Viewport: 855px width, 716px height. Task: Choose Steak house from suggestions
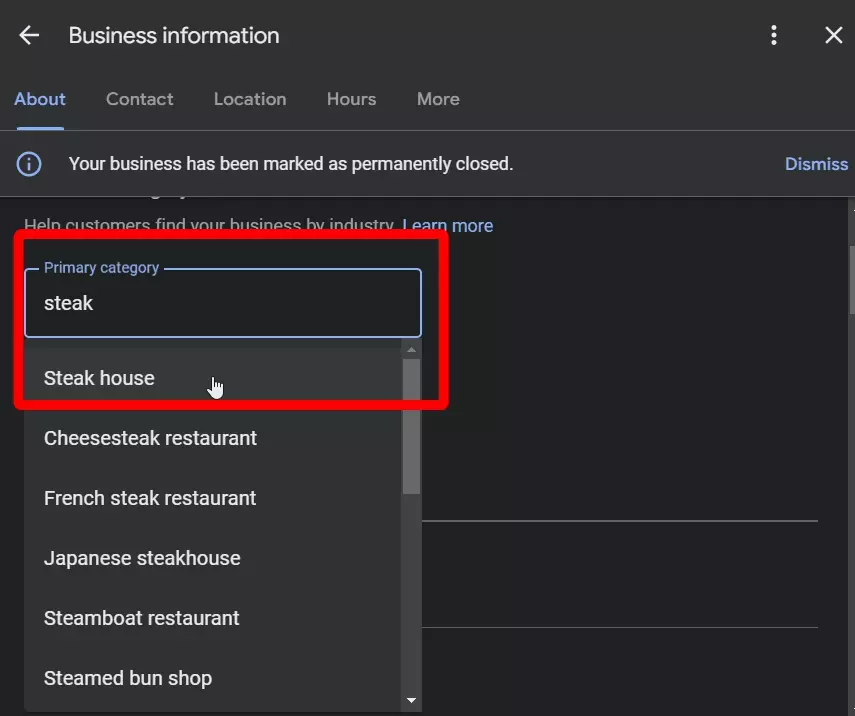coord(100,378)
